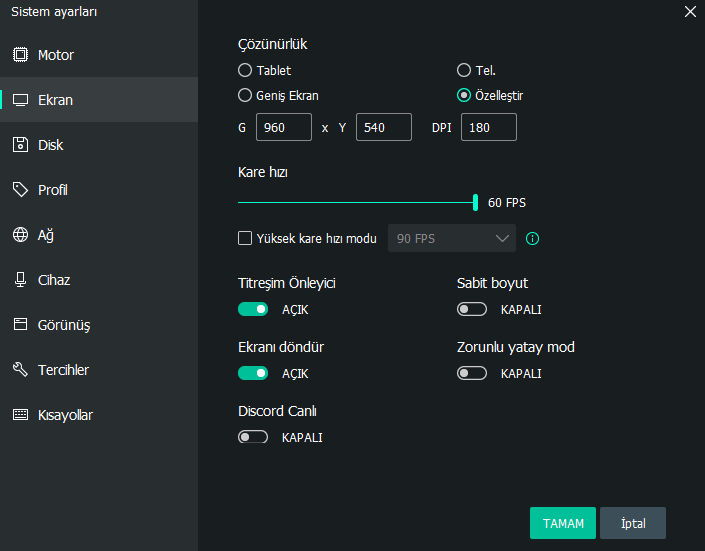Turn on the Discord Canlı toggle
Viewport: 705px width, 551px height.
click(x=253, y=437)
